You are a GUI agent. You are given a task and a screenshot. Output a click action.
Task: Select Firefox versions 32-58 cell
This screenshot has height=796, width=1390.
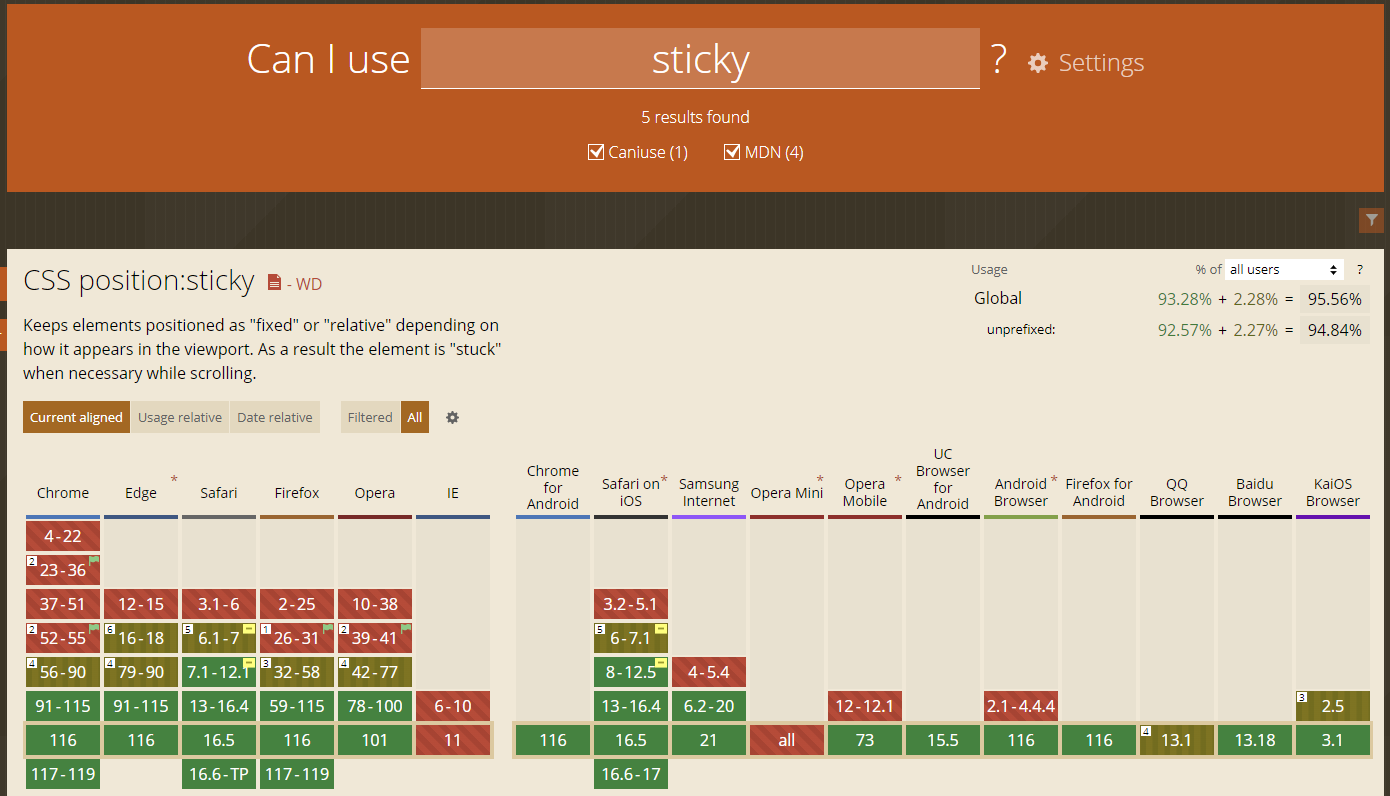[x=297, y=672]
